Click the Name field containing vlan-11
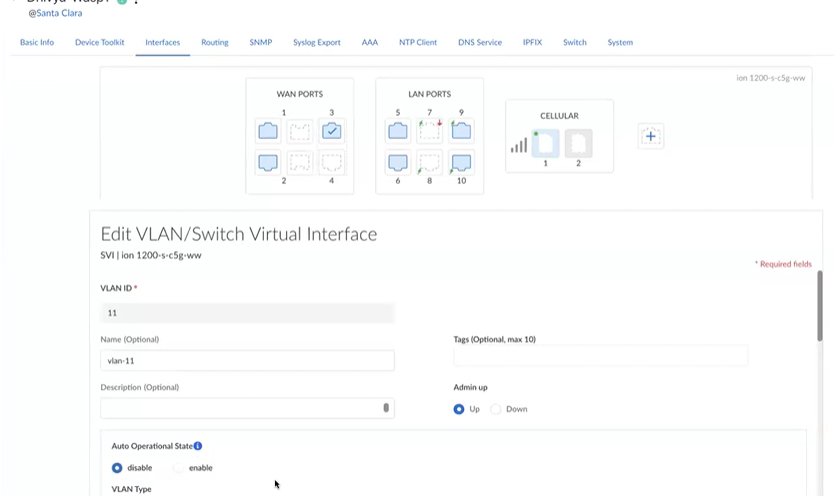The width and height of the screenshot is (834, 496). (x=247, y=361)
